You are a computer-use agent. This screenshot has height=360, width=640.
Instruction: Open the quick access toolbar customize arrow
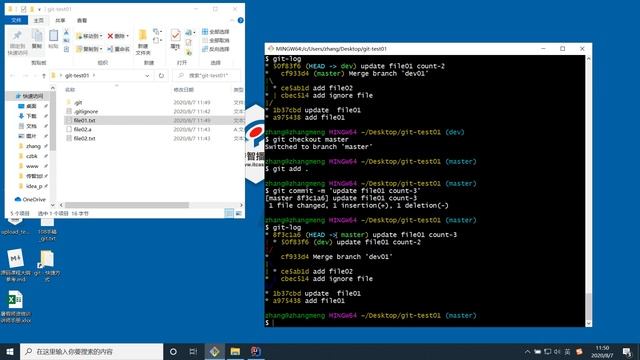click(39, 9)
